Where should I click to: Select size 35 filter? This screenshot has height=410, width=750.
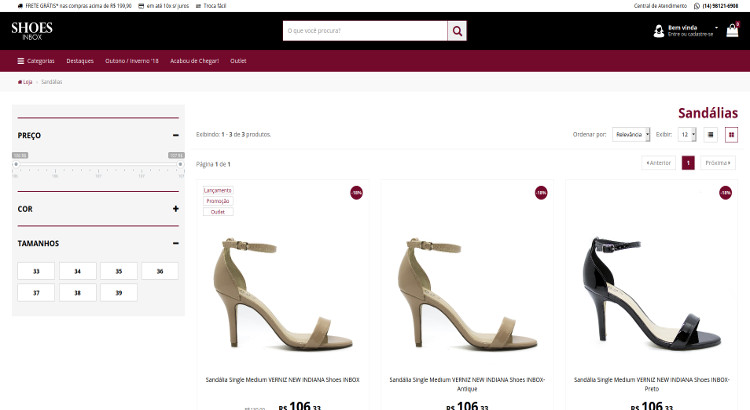119,271
